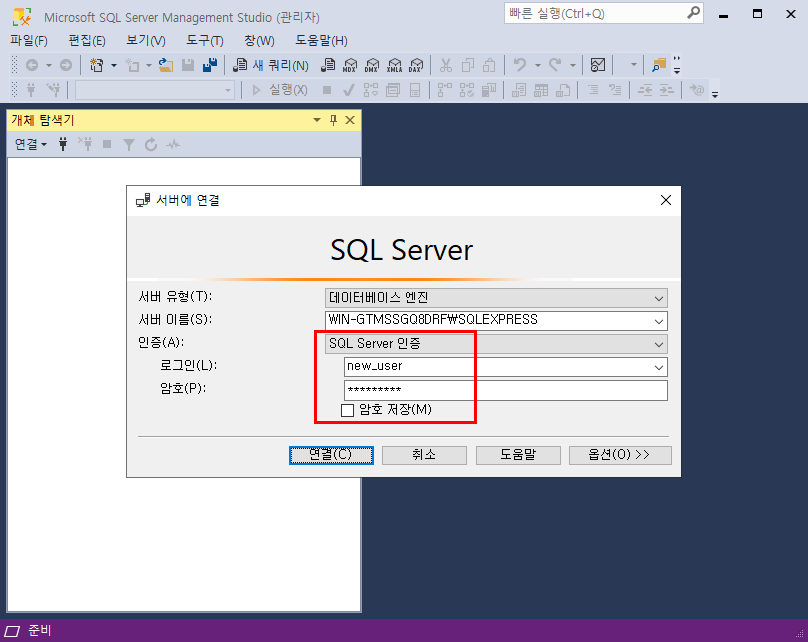Viewport: 808px width, 642px height.
Task: Click the 새 쿼리(N) new query button
Action: [x=271, y=65]
